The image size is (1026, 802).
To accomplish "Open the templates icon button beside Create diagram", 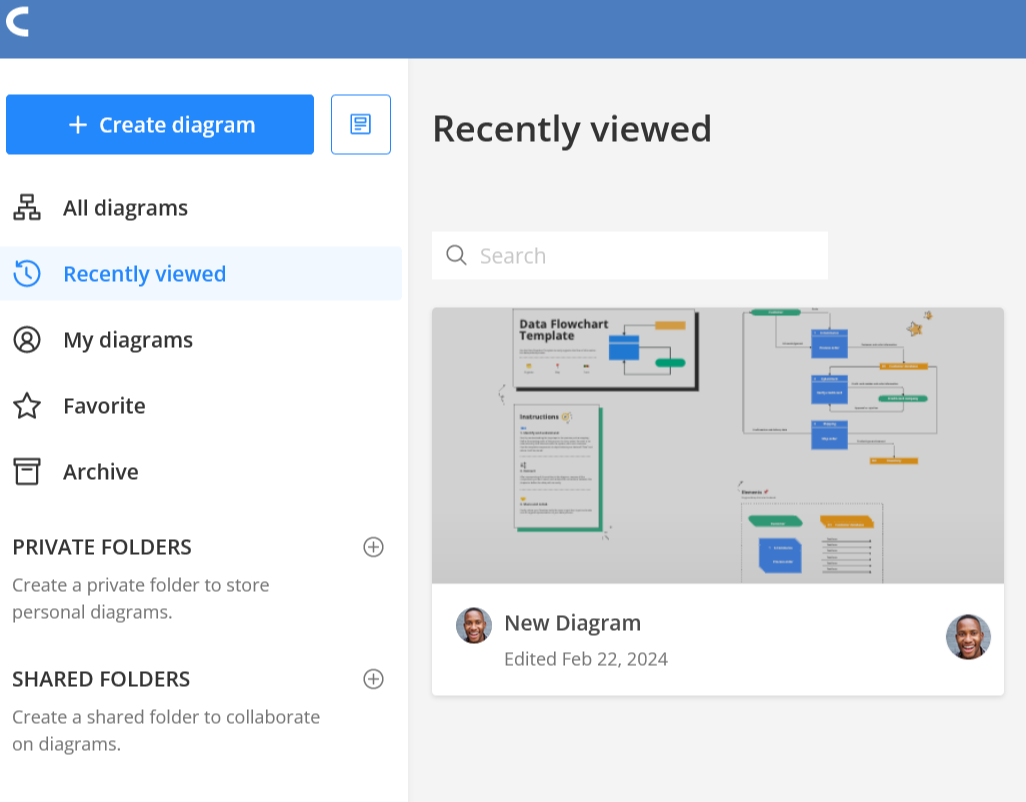I will 360,125.
